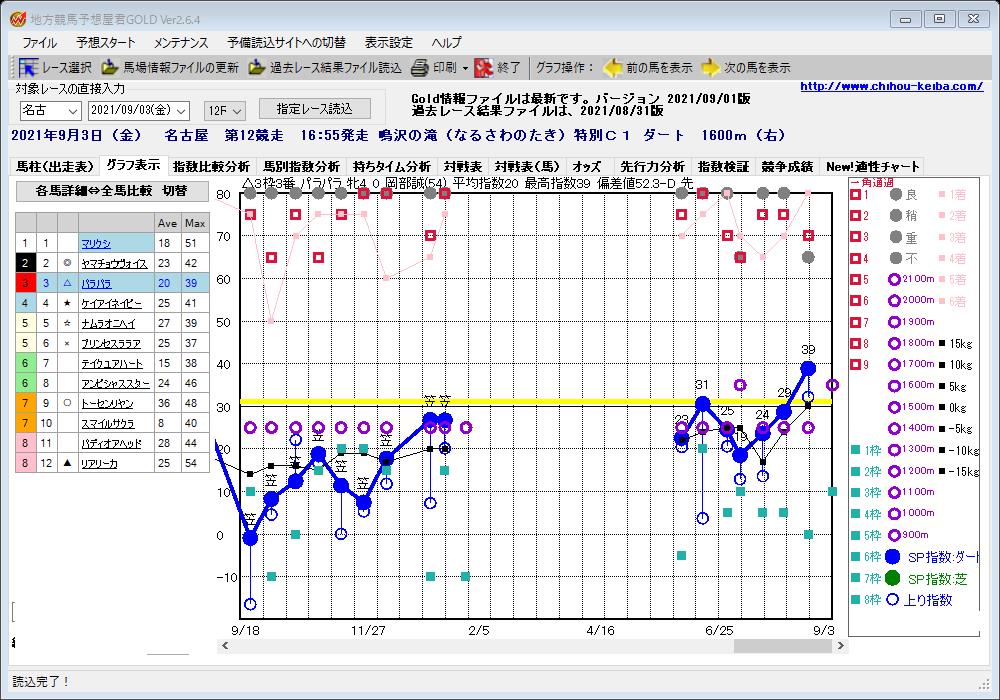This screenshot has width=1000, height=700.
Task: Select horse ケイアイネイビー in the list
Action: [112, 303]
